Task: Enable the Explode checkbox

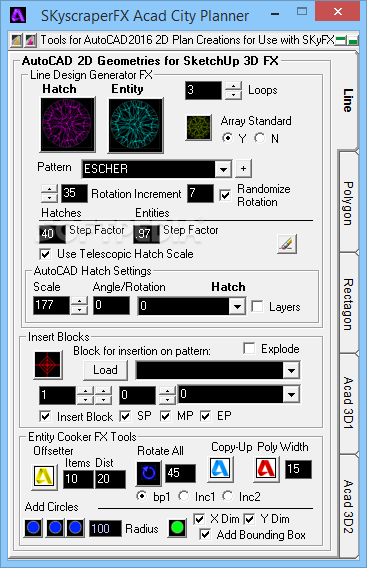Action: tap(249, 348)
